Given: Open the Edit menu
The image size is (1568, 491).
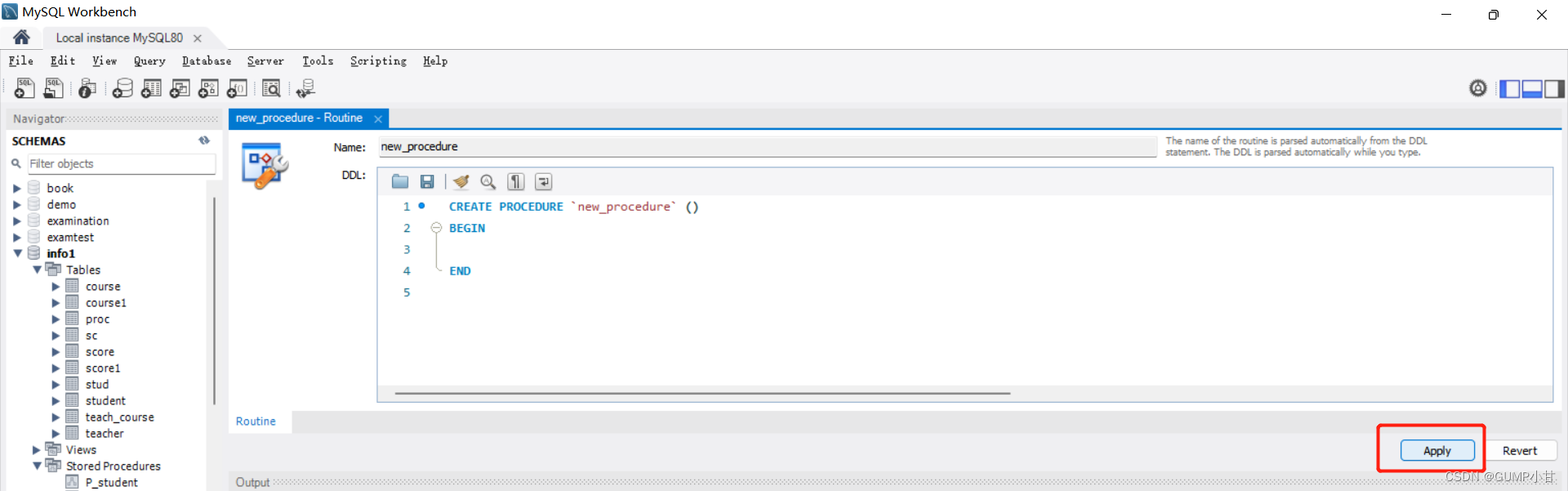Looking at the screenshot, I should click(x=63, y=60).
